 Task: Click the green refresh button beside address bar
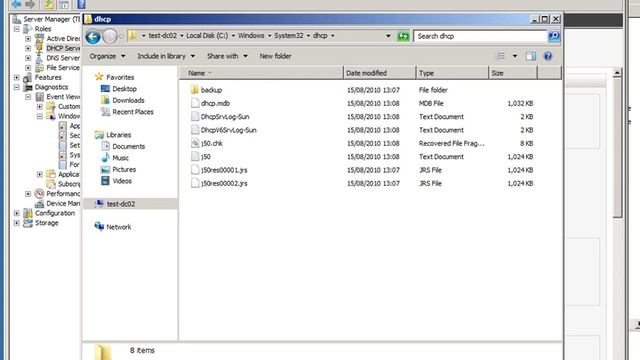(x=403, y=36)
